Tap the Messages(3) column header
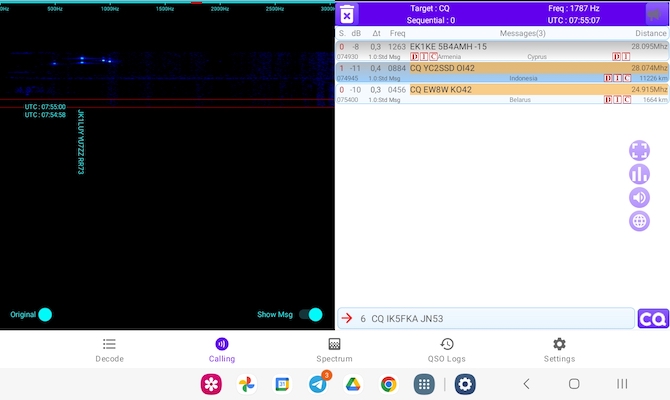The height and width of the screenshot is (400, 670). click(x=523, y=33)
